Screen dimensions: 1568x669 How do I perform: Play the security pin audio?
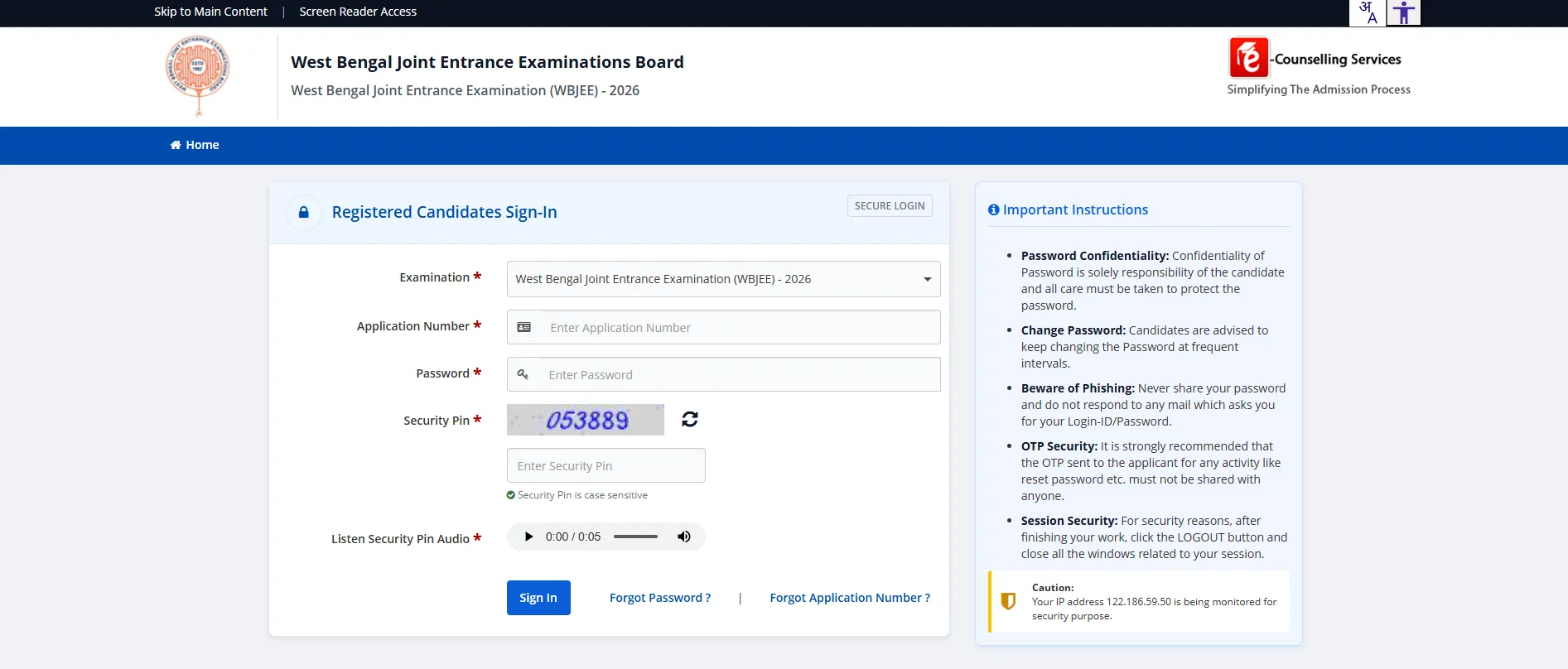pyautogui.click(x=528, y=537)
